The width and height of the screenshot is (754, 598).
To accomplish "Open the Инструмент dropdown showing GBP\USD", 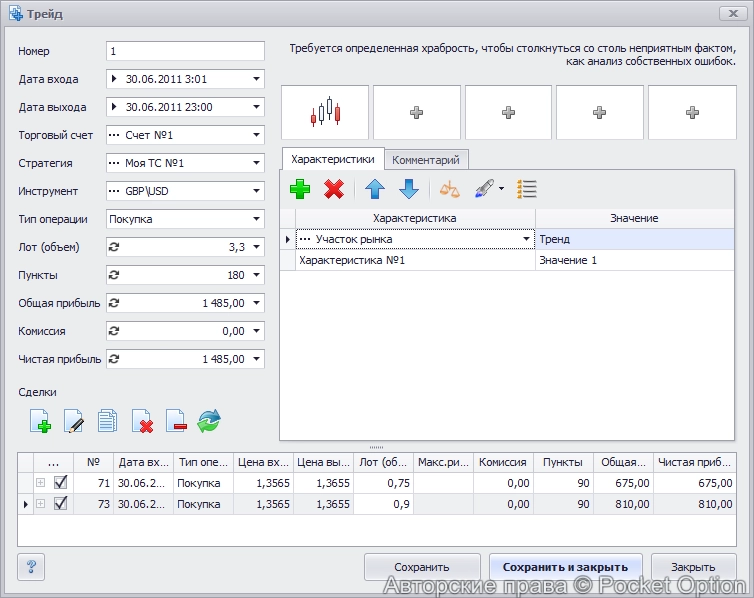I will pos(256,191).
